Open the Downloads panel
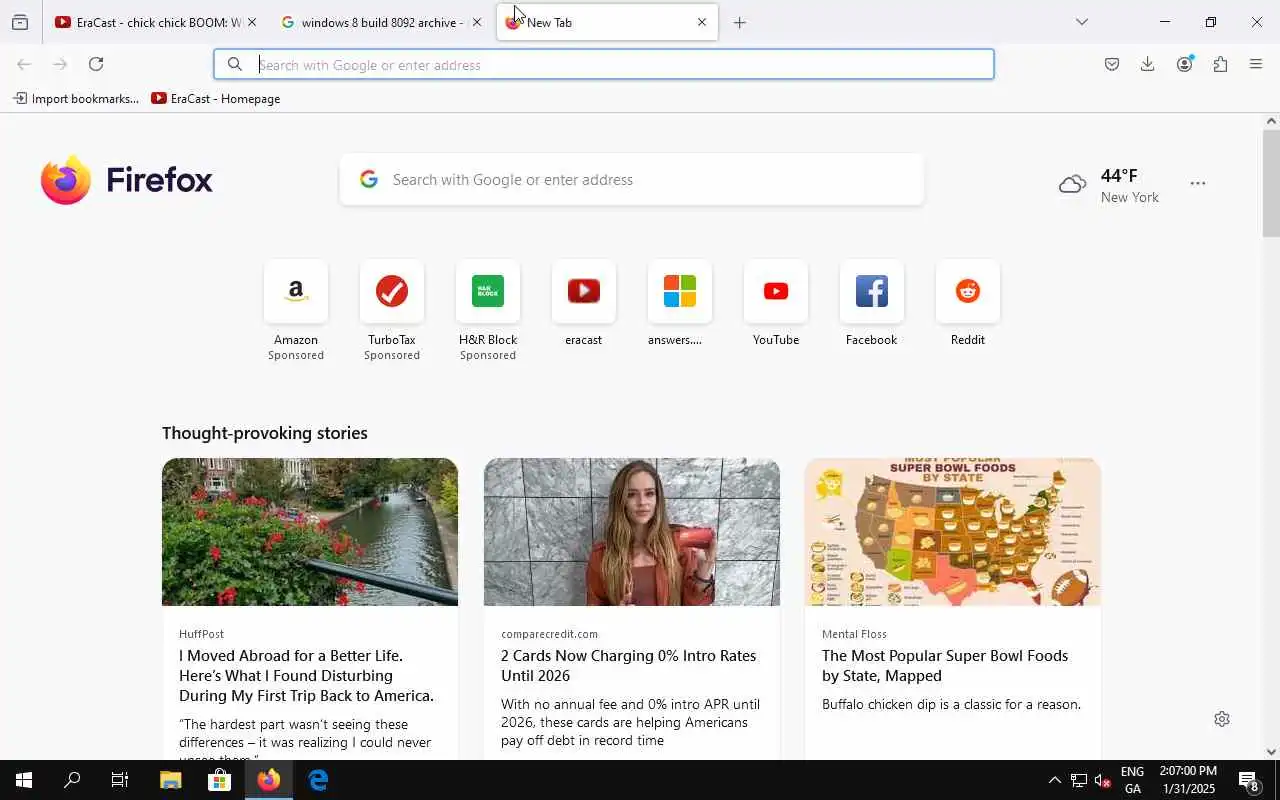Image resolution: width=1280 pixels, height=800 pixels. [x=1148, y=64]
